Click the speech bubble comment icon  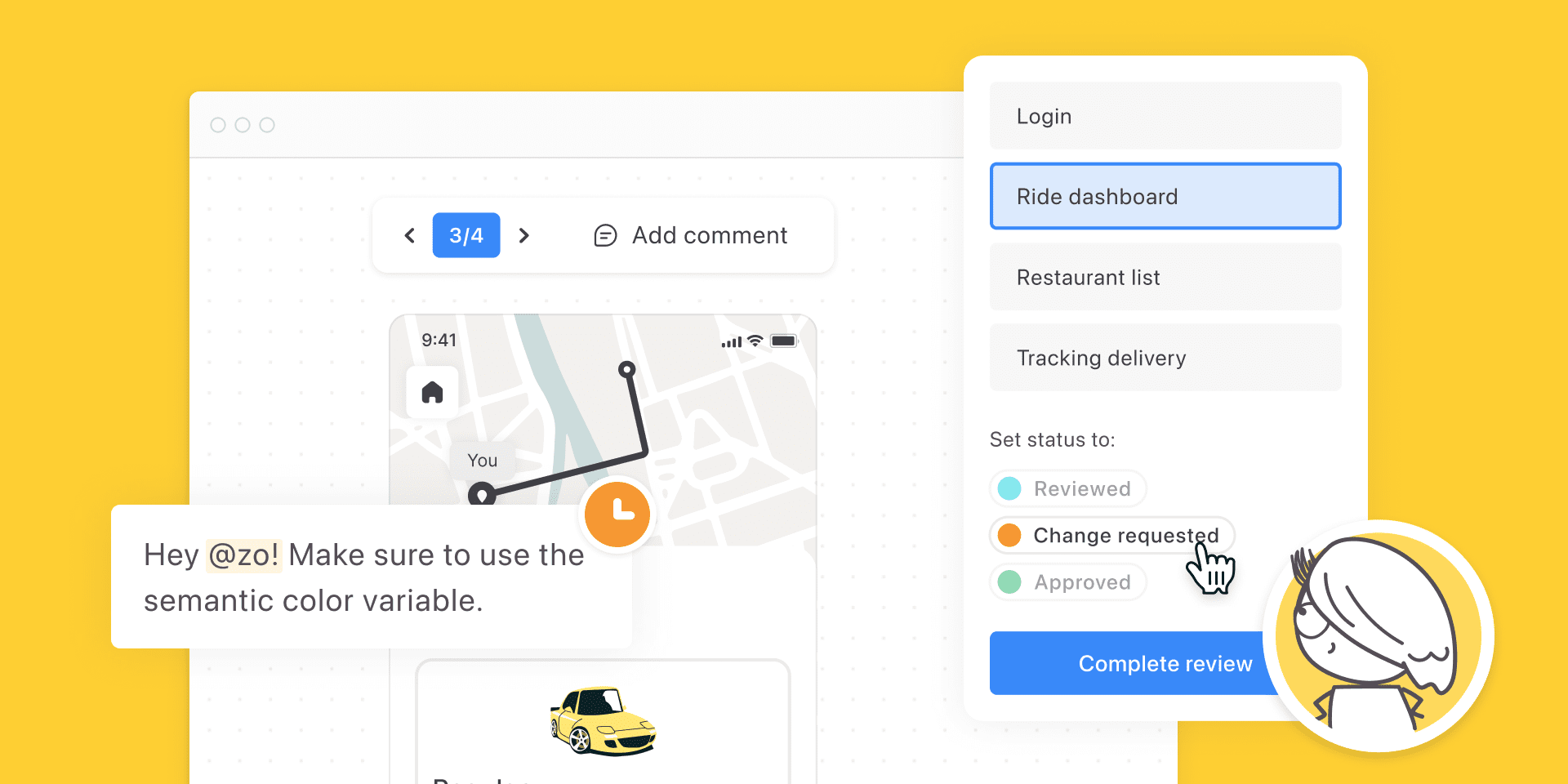point(605,236)
